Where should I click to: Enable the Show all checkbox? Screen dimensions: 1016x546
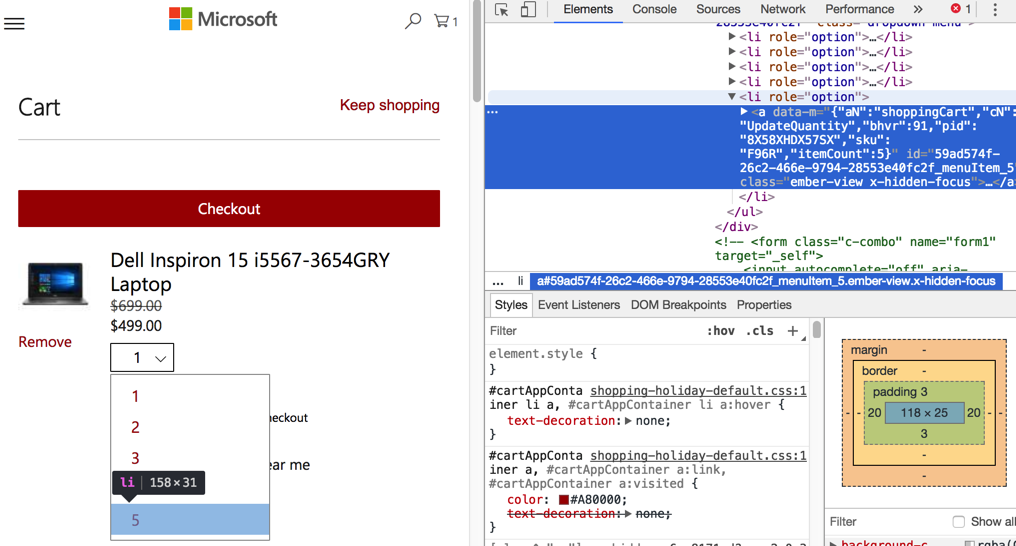[958, 521]
